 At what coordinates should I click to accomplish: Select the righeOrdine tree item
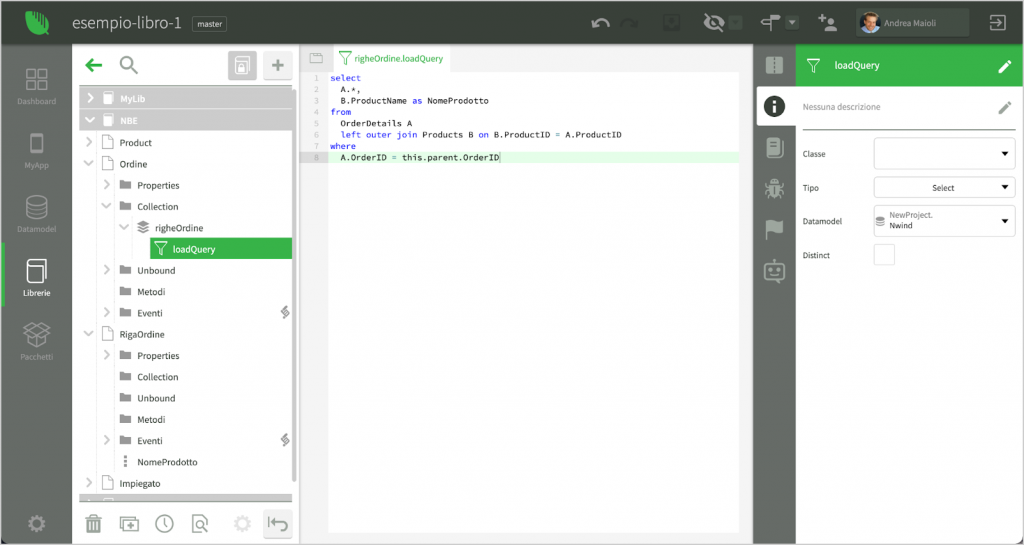179,228
